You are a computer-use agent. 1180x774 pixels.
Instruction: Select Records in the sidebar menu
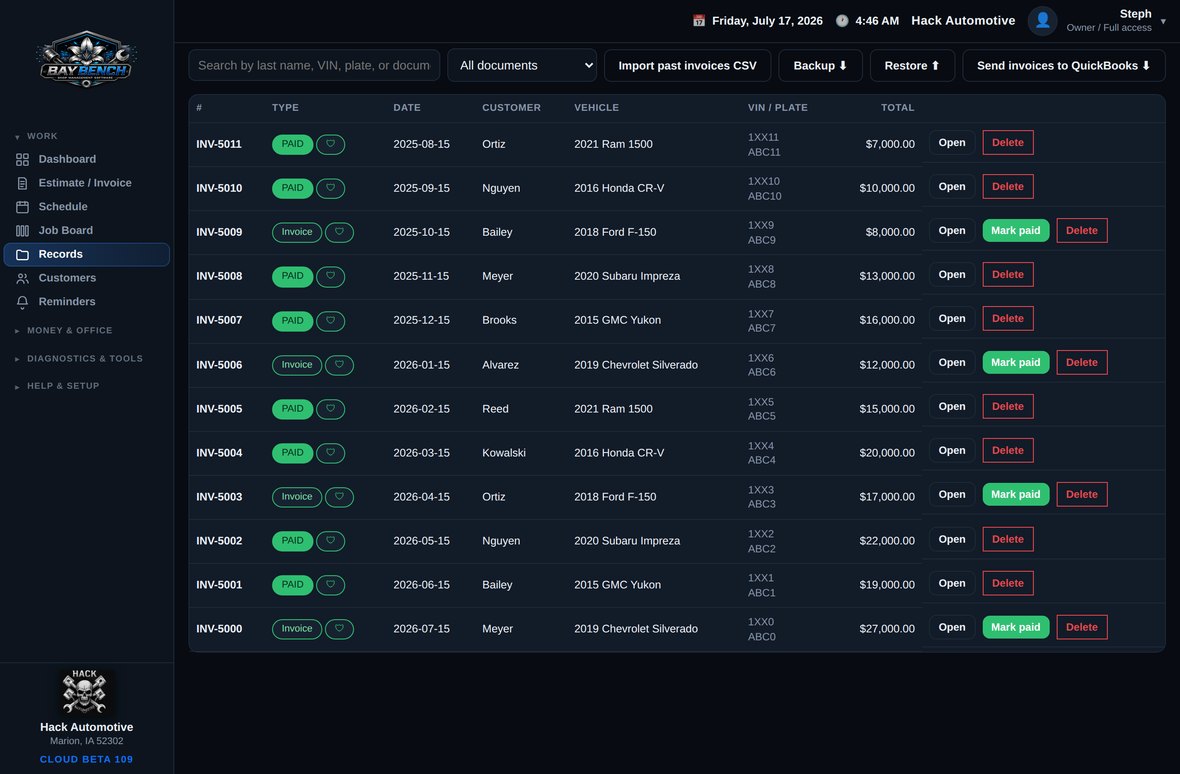click(x=87, y=254)
